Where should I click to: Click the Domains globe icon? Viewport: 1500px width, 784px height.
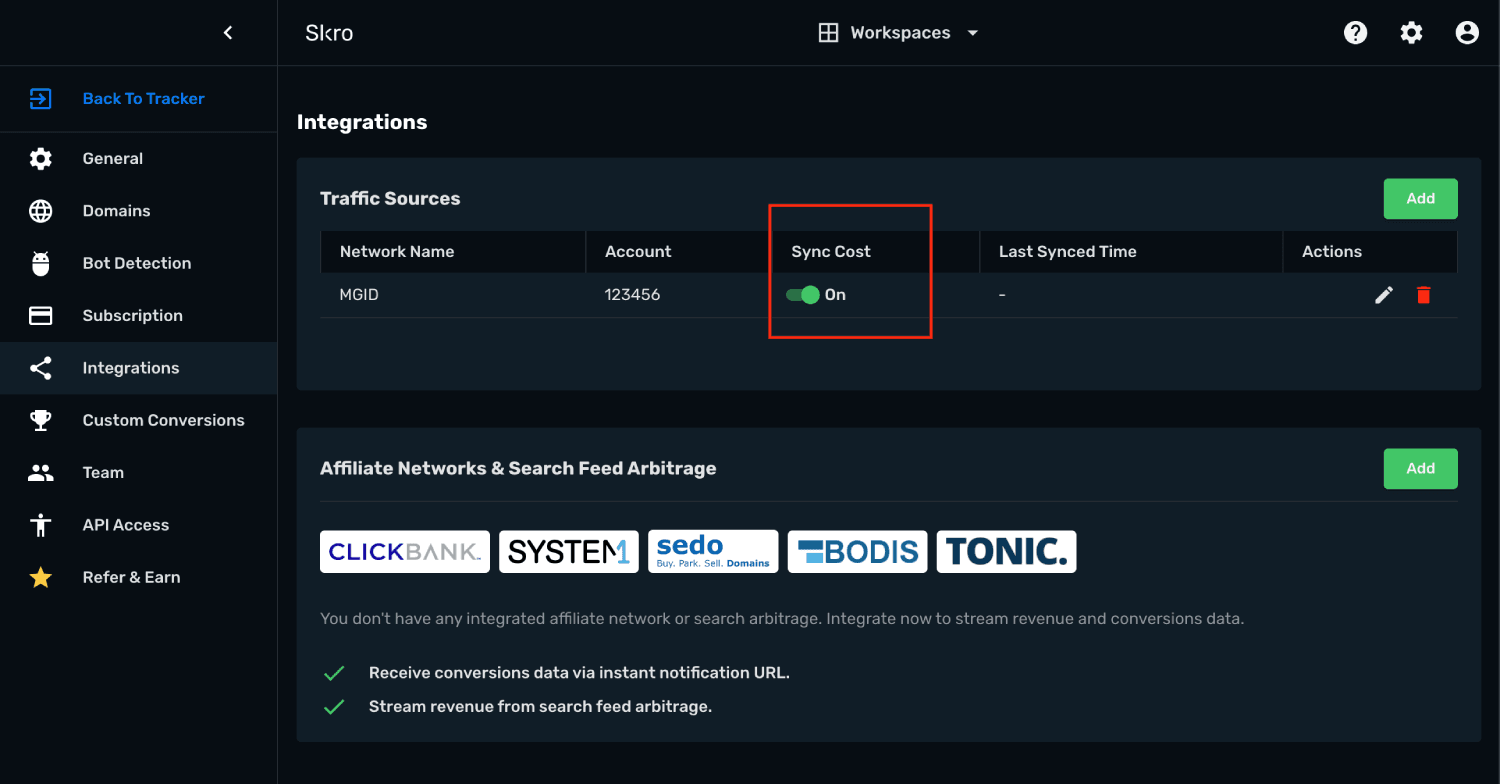coord(40,211)
